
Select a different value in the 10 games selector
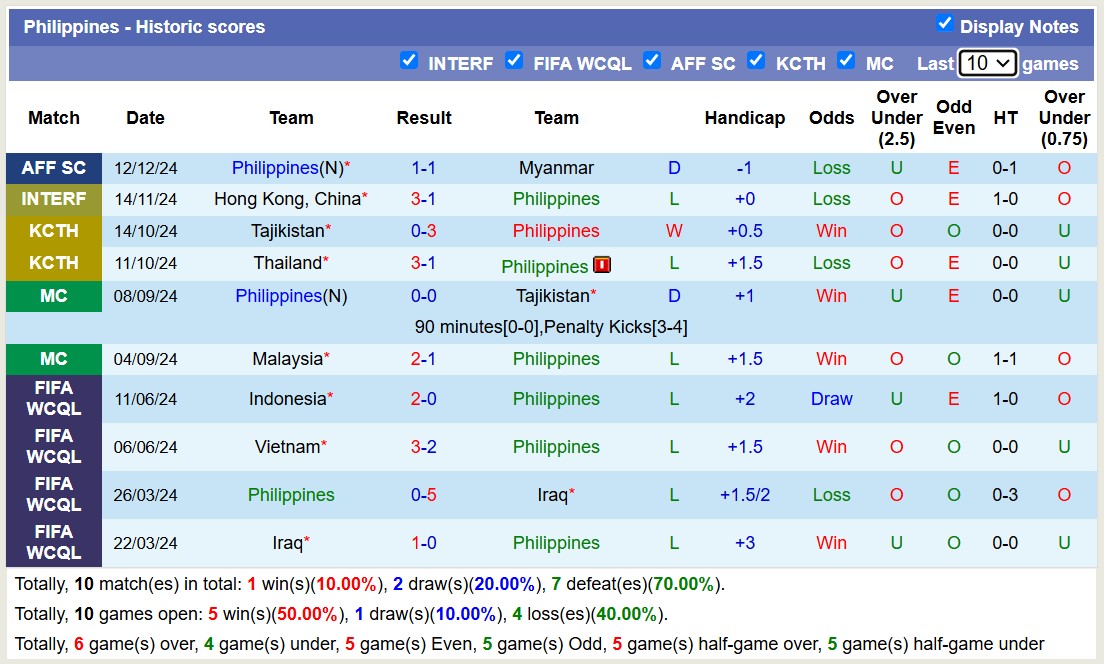tap(986, 62)
